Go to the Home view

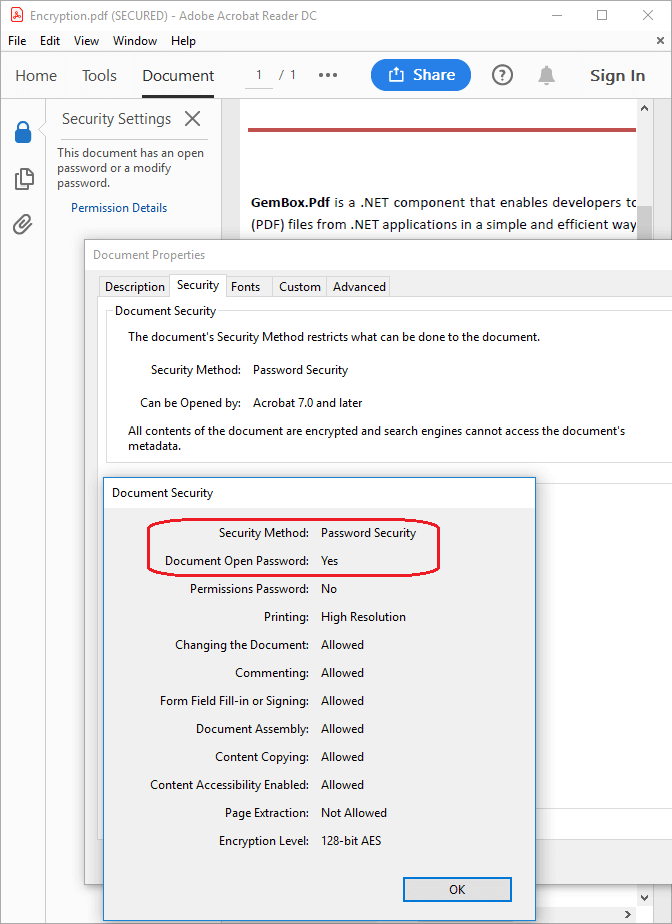coord(36,76)
